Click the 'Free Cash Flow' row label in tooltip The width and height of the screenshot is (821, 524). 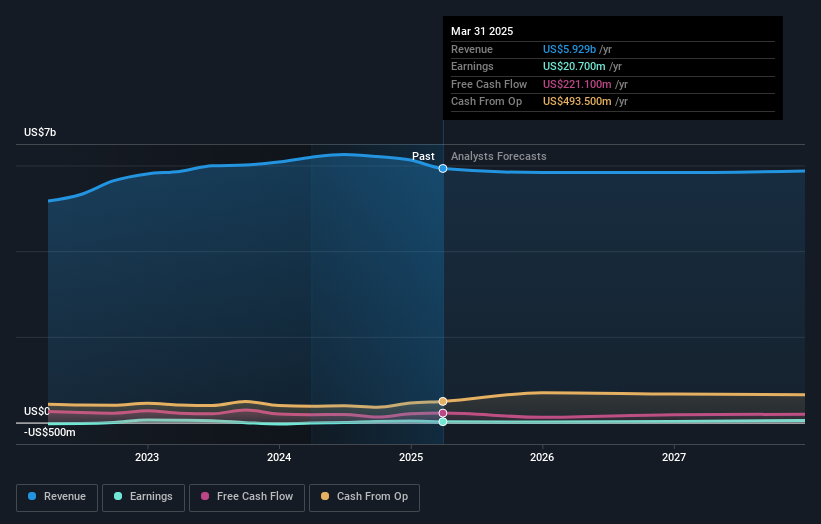[x=489, y=84]
